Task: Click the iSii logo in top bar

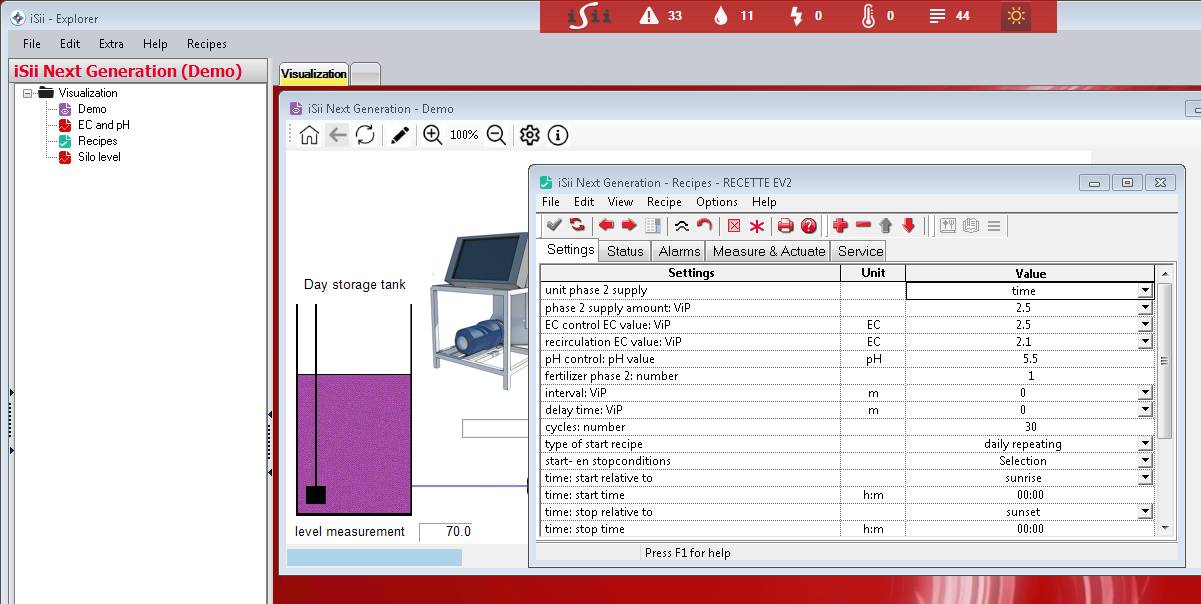Action: (x=589, y=16)
